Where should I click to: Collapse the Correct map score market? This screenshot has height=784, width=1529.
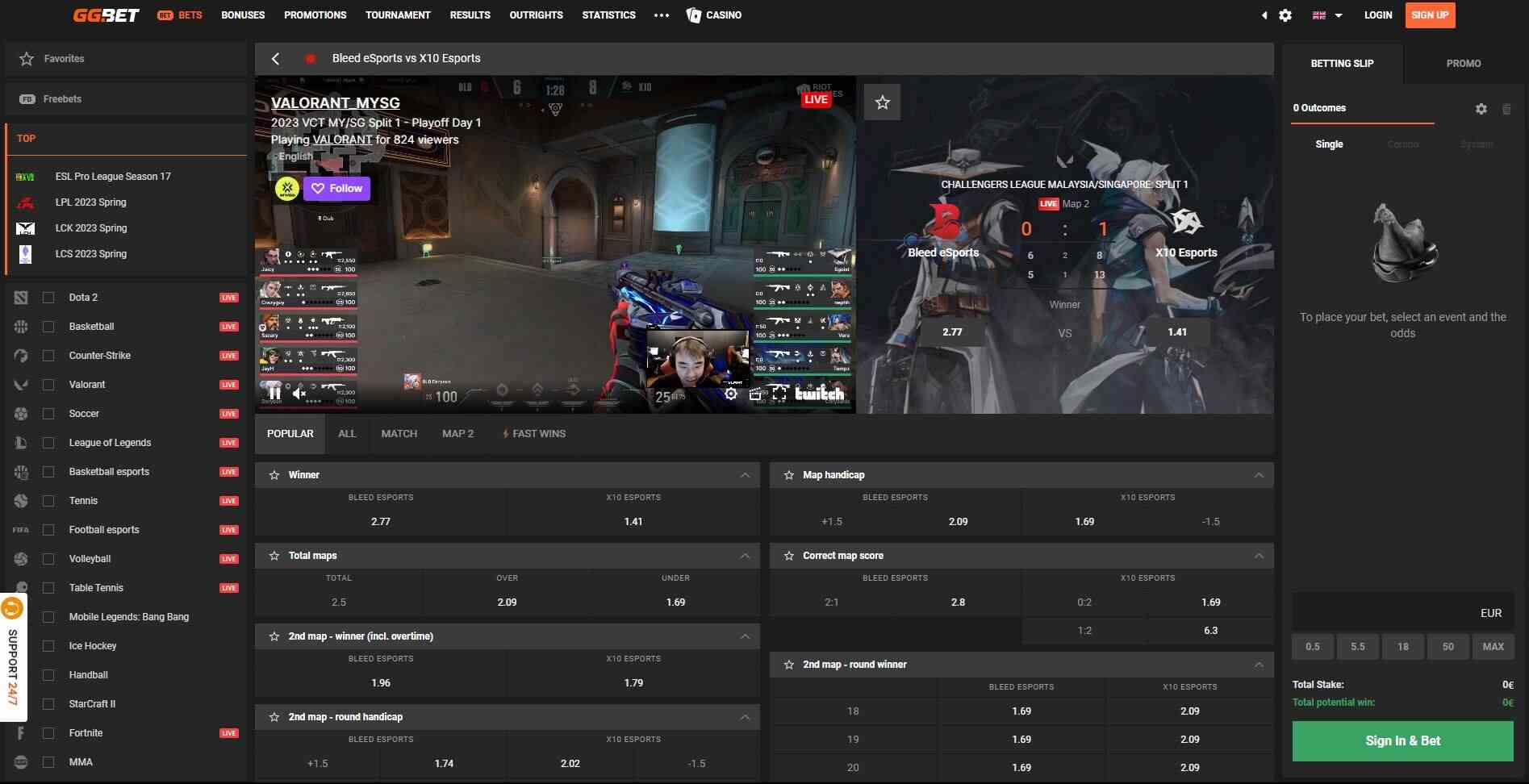(x=1259, y=556)
